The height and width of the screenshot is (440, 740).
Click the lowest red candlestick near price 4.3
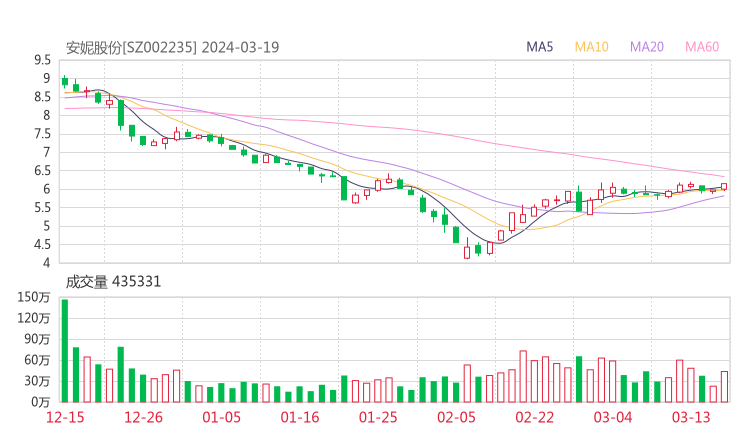pyautogui.click(x=467, y=250)
